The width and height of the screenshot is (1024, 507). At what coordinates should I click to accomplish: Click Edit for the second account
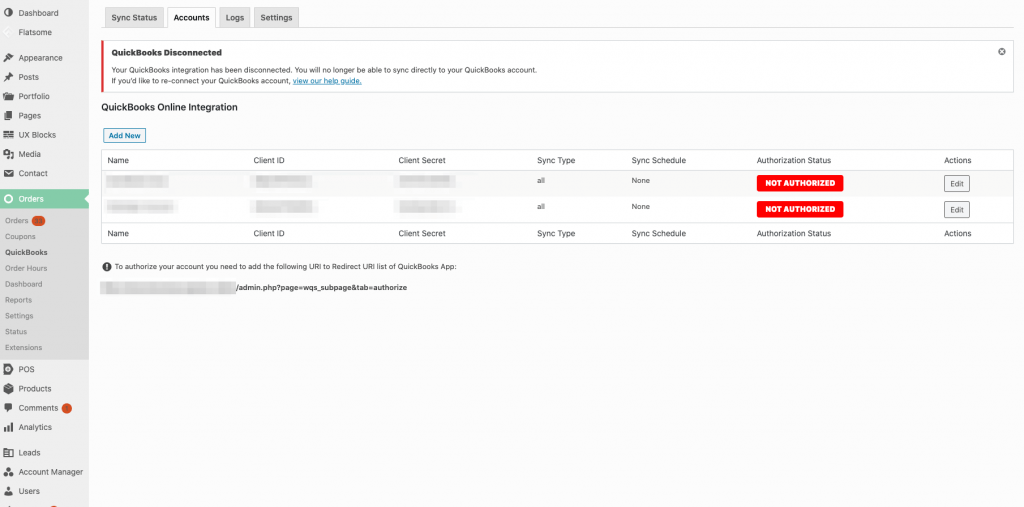(957, 210)
